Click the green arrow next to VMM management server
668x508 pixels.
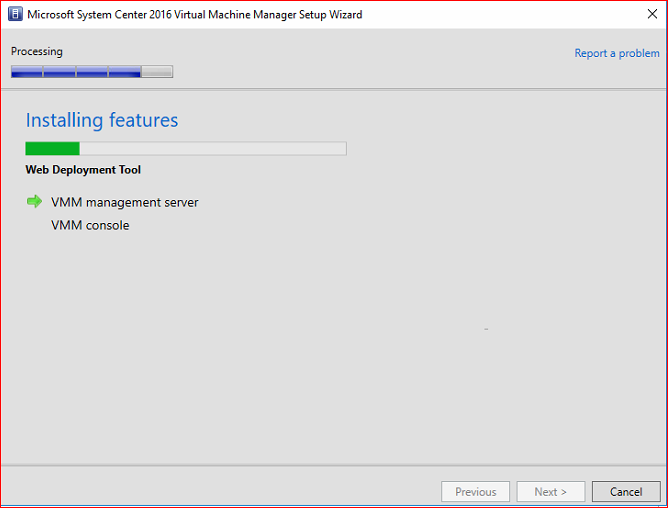click(x=34, y=201)
